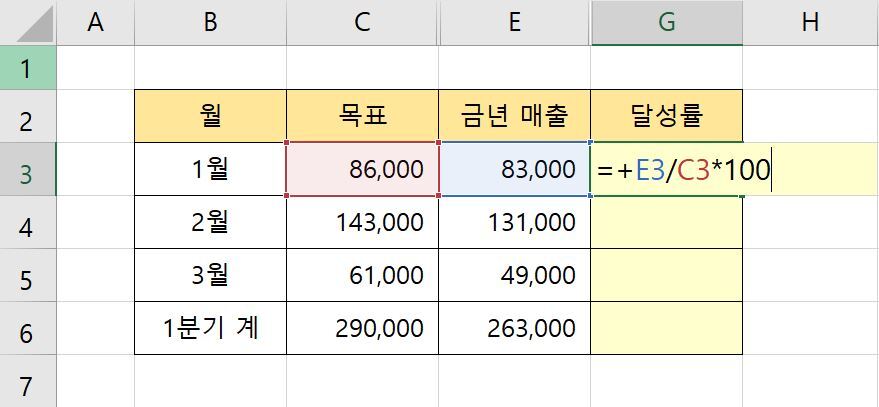Select row 1 header

click(x=28, y=67)
